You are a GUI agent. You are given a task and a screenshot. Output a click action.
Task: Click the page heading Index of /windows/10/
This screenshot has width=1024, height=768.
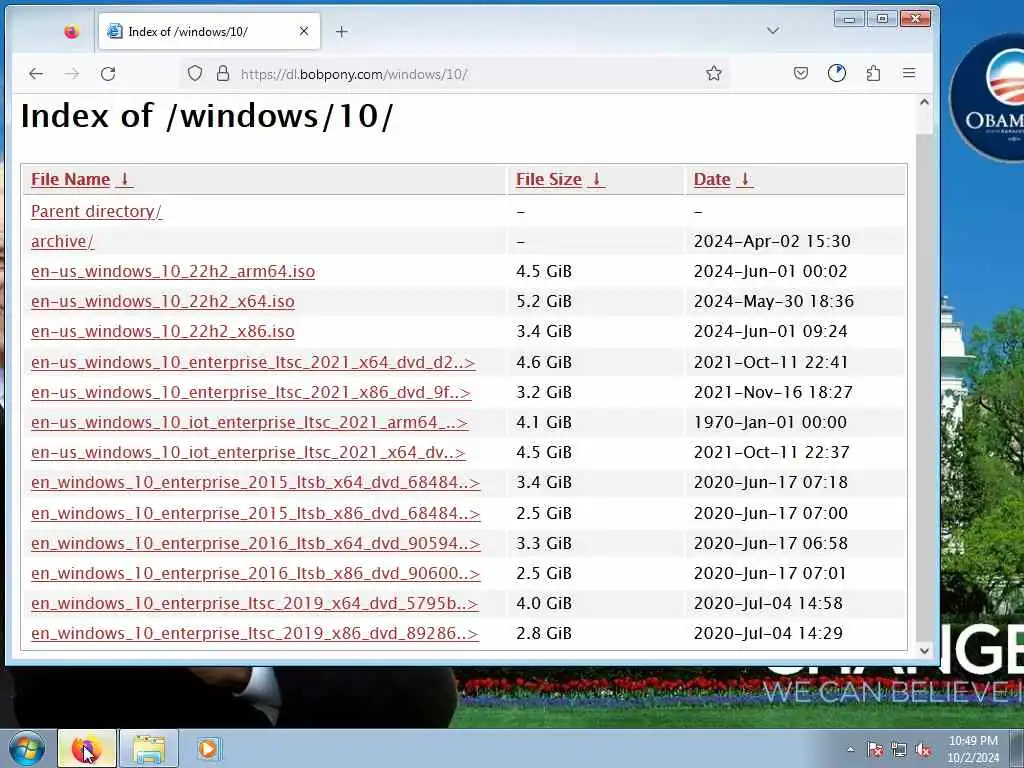tap(207, 116)
